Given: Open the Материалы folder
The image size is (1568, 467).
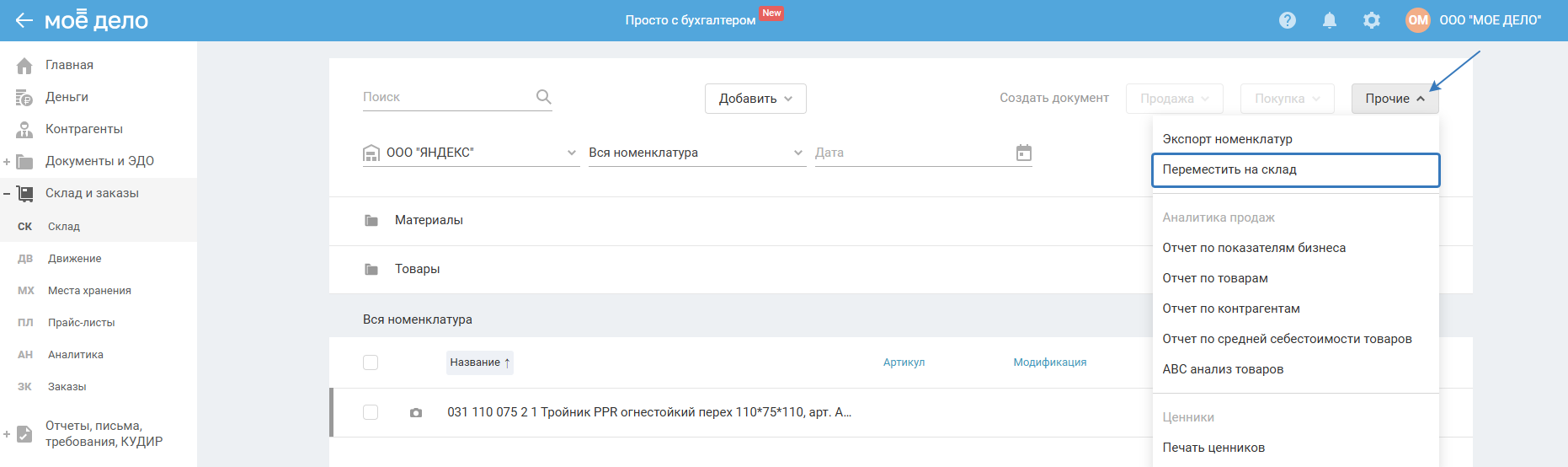Looking at the screenshot, I should pyautogui.click(x=429, y=220).
